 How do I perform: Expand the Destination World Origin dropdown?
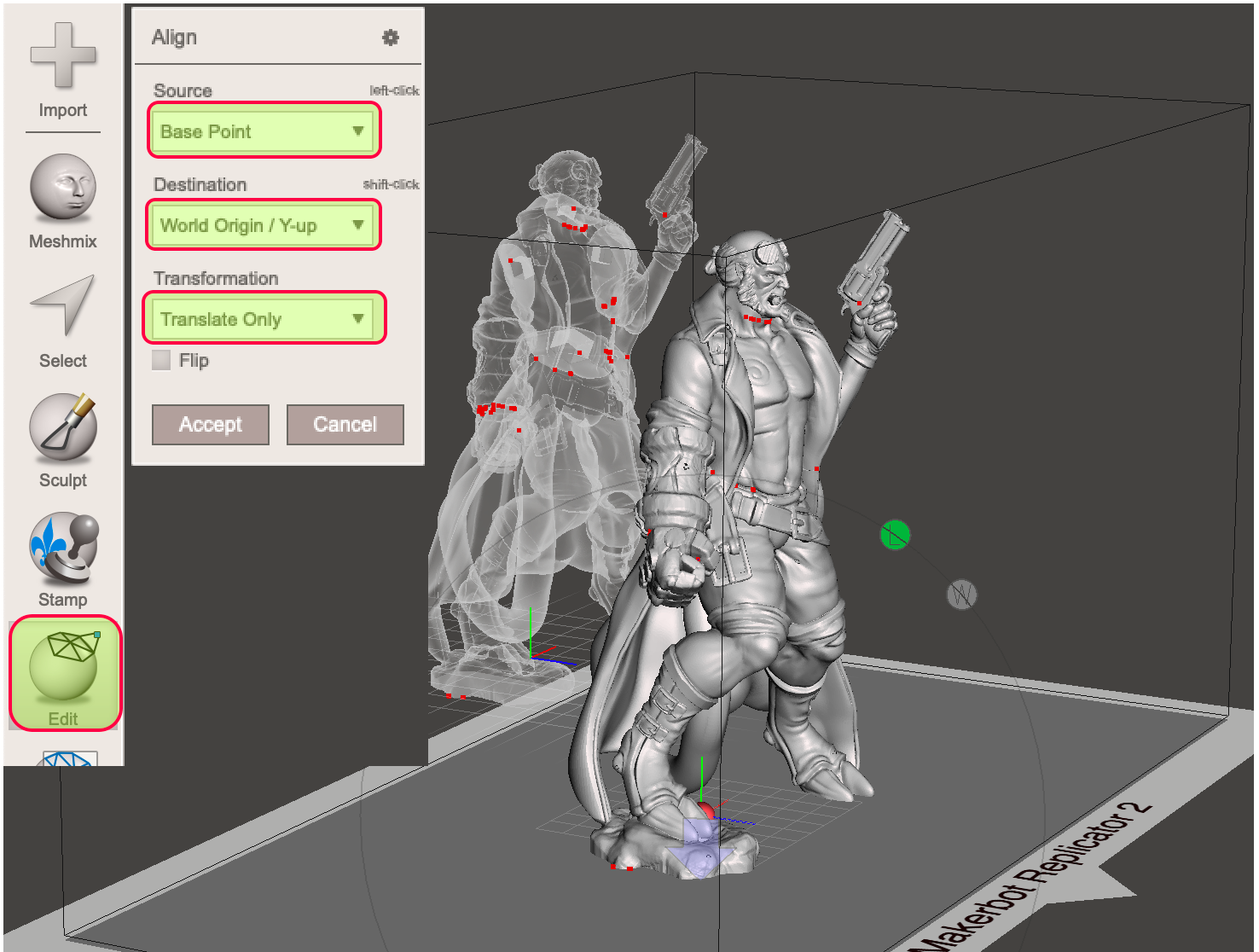pyautogui.click(x=264, y=225)
